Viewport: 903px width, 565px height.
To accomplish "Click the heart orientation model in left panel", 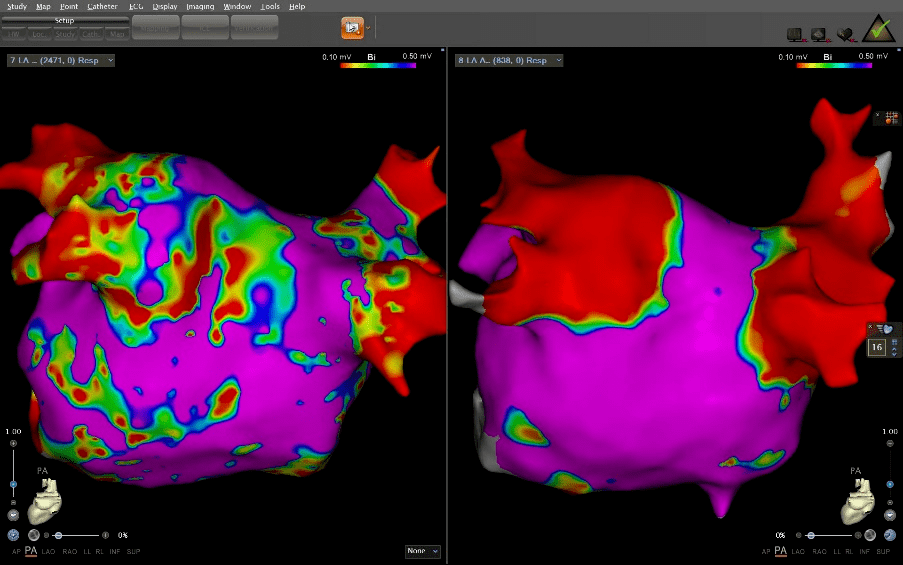I will (46, 501).
